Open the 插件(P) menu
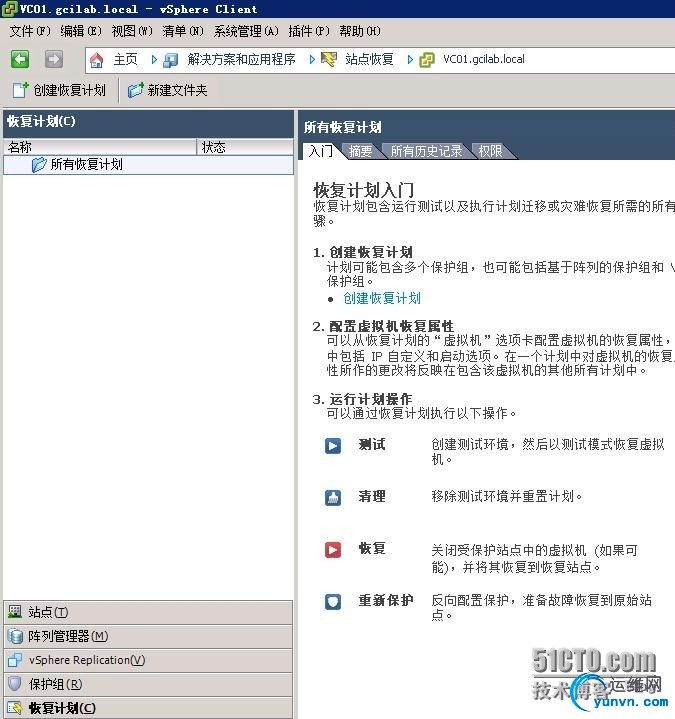675x719 pixels. [x=309, y=31]
